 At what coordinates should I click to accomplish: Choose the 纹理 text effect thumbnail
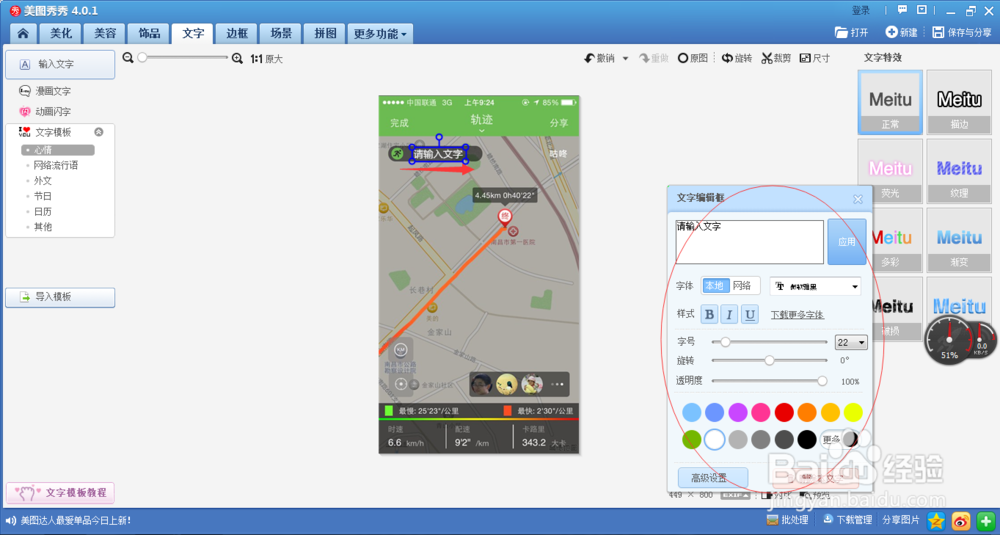pos(959,171)
